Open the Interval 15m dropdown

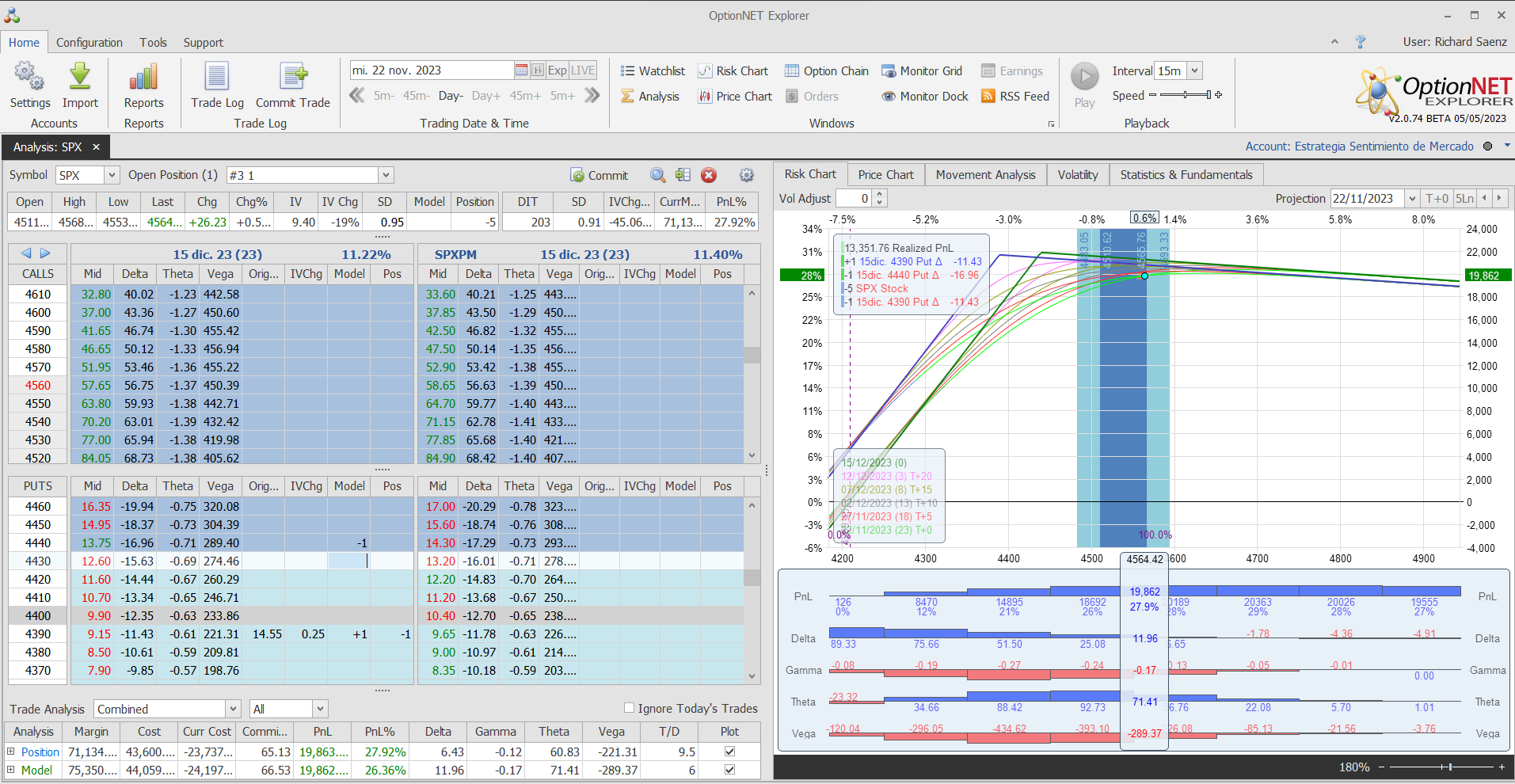pos(1195,71)
